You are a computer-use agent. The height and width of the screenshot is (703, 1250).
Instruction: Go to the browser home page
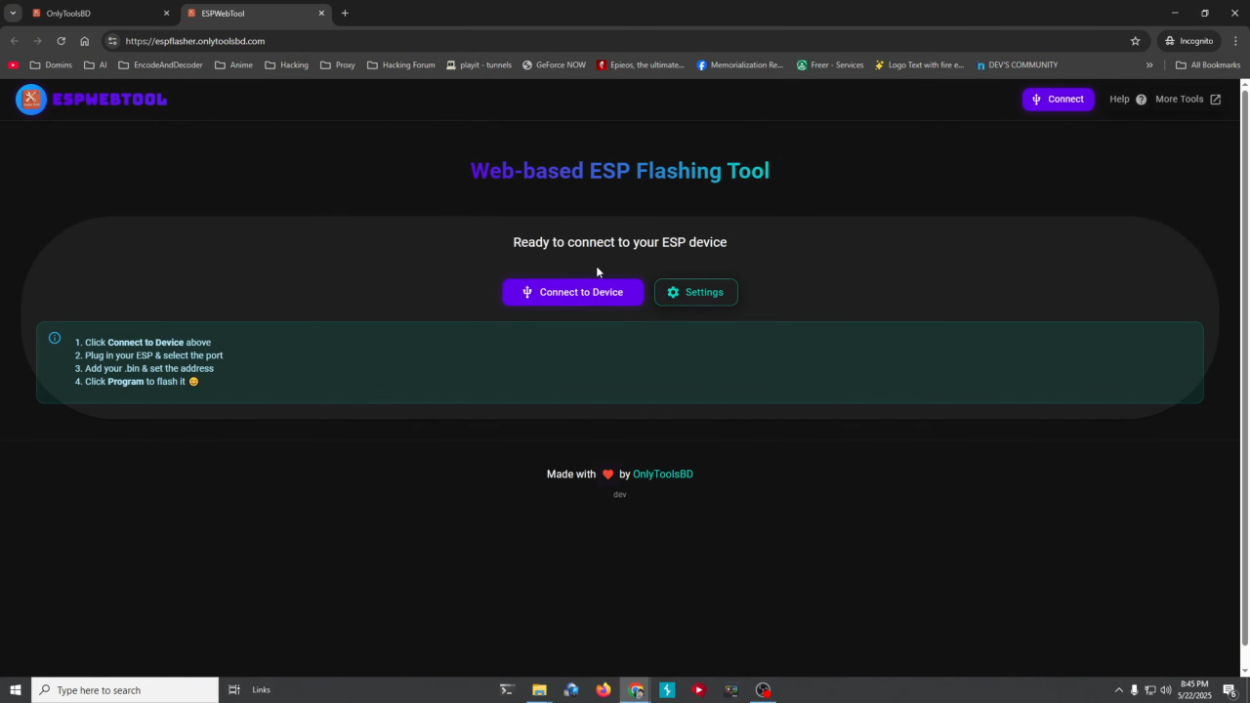[x=84, y=41]
